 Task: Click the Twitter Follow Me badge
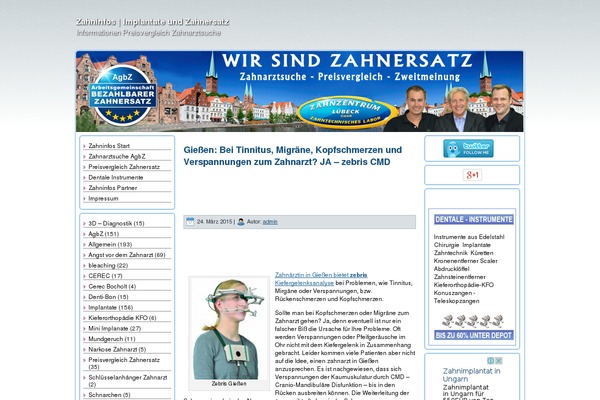coord(468,149)
